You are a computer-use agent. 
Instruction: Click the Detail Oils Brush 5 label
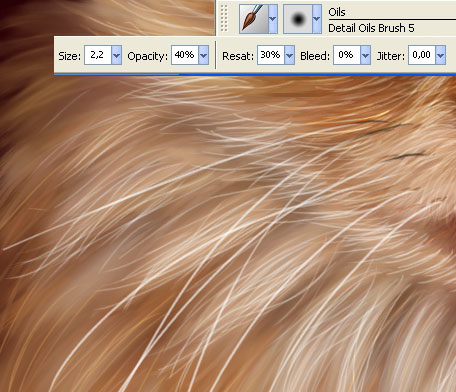click(371, 28)
